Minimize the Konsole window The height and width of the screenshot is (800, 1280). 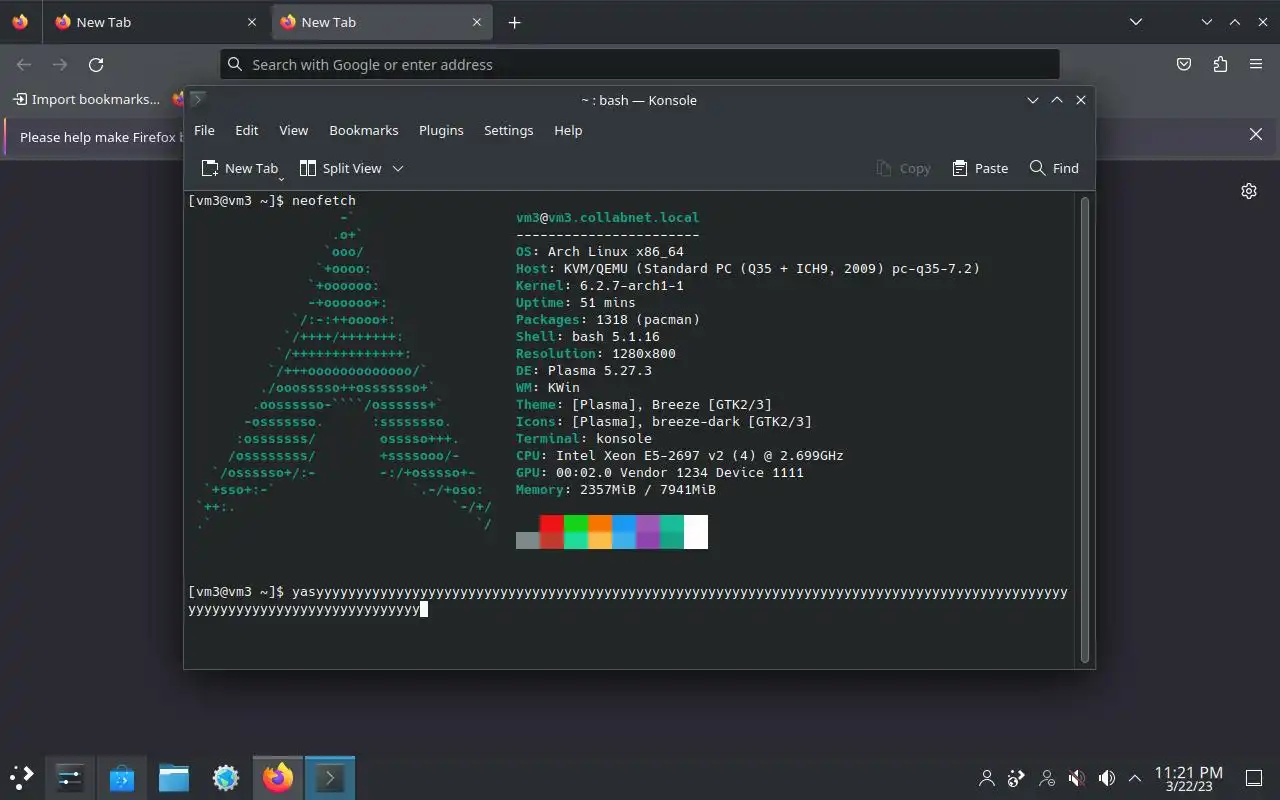click(x=1033, y=100)
